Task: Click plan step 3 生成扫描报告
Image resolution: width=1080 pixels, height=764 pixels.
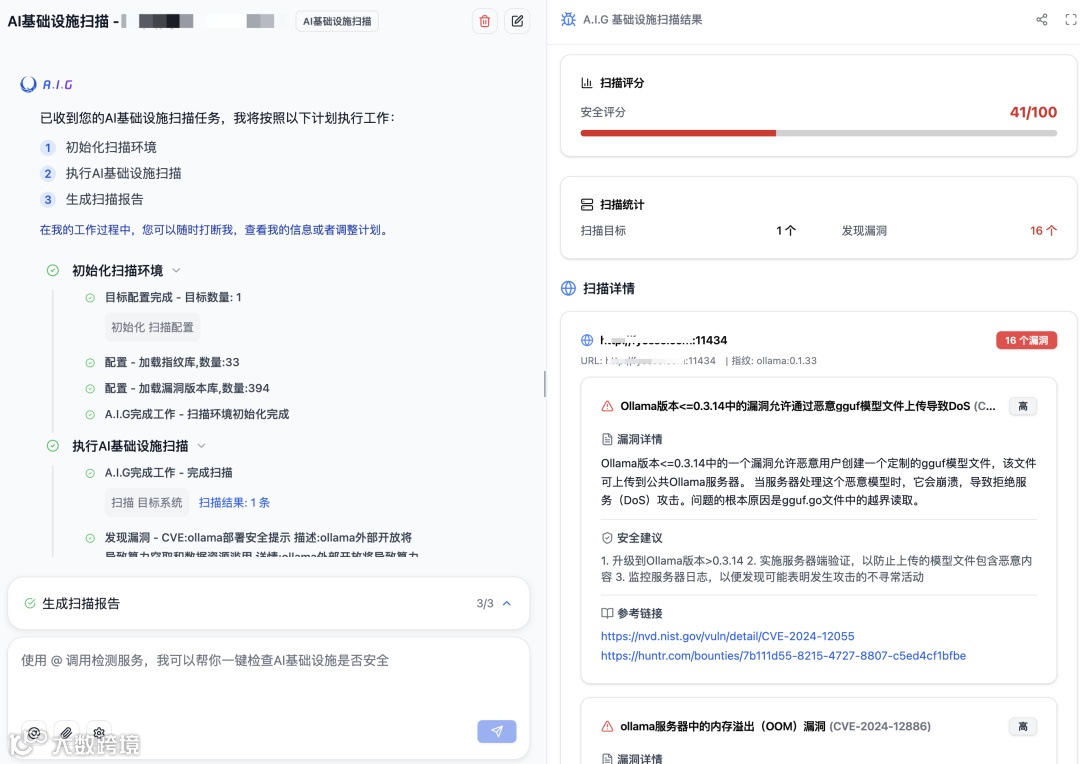Action: pyautogui.click(x=92, y=200)
